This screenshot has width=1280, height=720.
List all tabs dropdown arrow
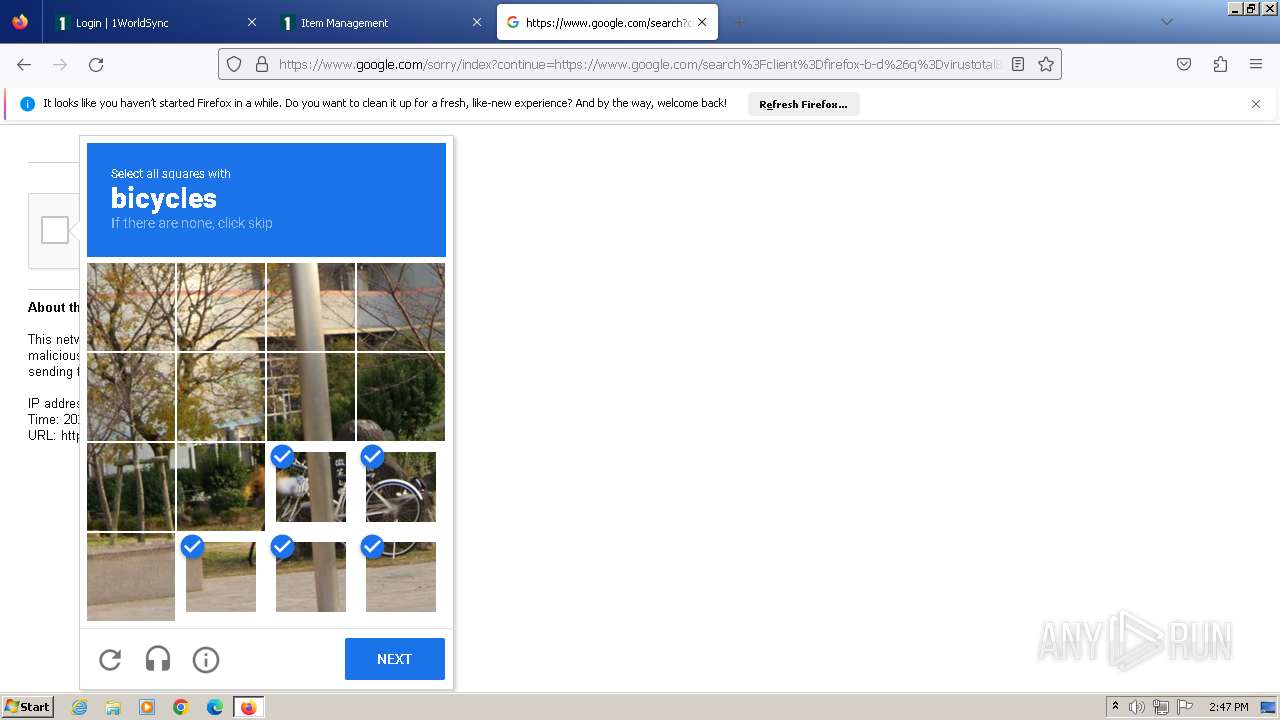1166,22
